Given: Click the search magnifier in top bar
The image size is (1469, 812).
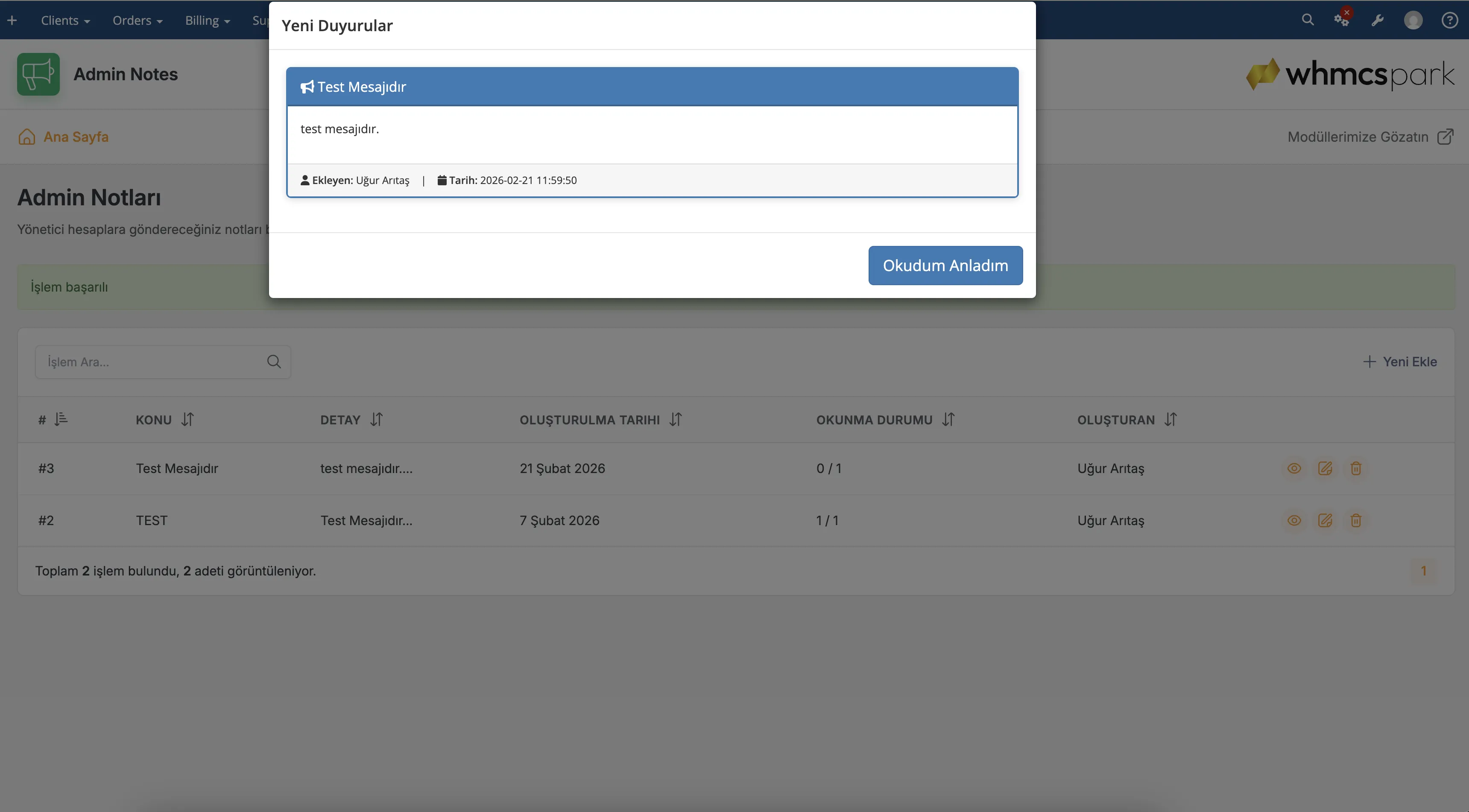Looking at the screenshot, I should (x=1308, y=20).
